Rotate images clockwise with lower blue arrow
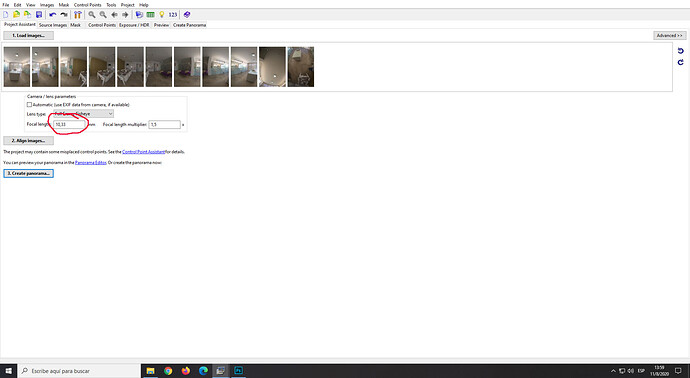 click(x=680, y=62)
